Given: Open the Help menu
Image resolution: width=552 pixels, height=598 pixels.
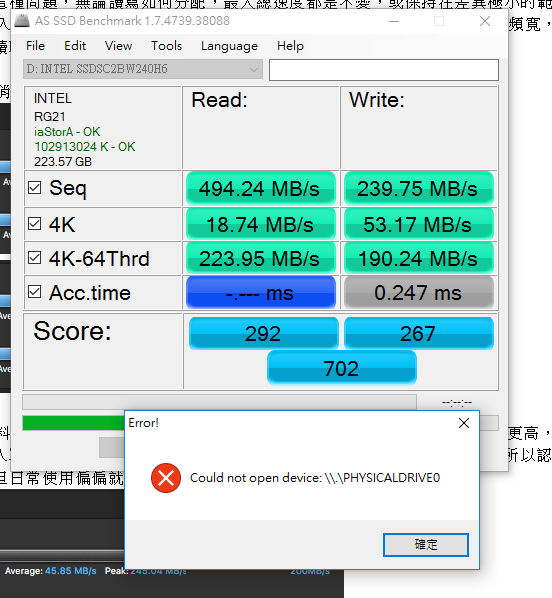Looking at the screenshot, I should (290, 46).
